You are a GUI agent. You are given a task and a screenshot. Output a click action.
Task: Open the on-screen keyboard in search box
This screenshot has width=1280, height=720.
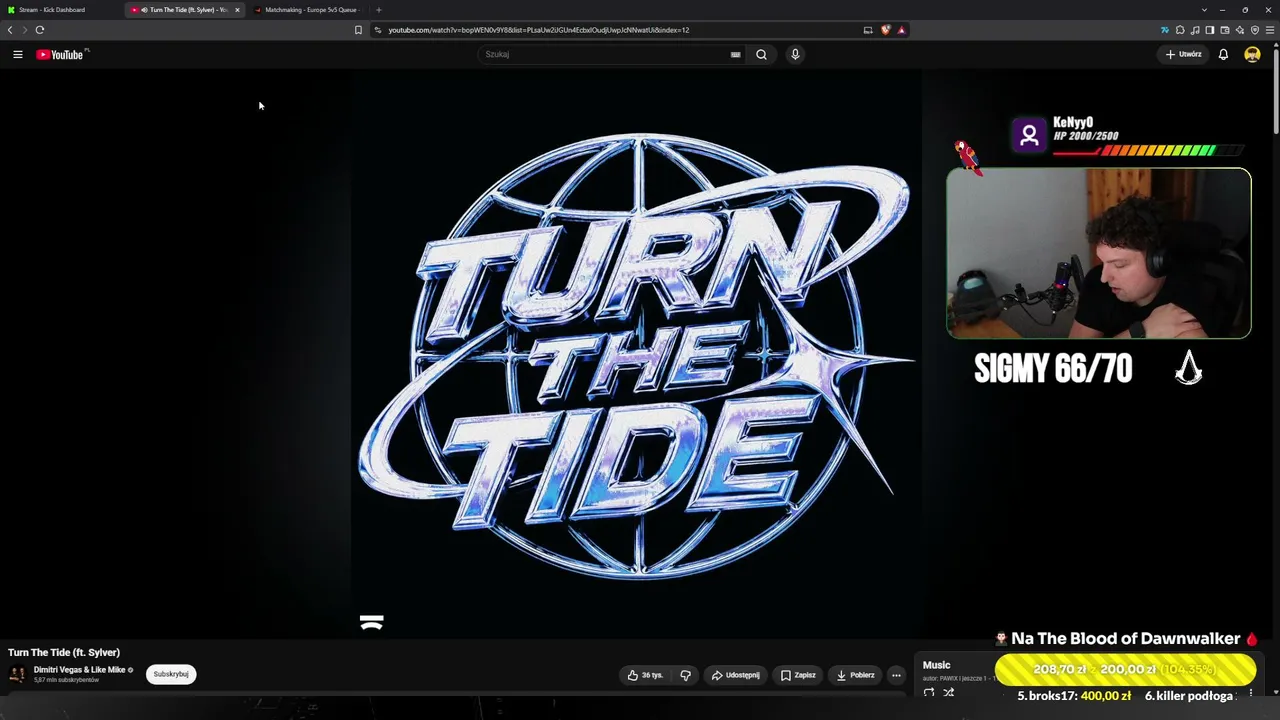[x=736, y=54]
